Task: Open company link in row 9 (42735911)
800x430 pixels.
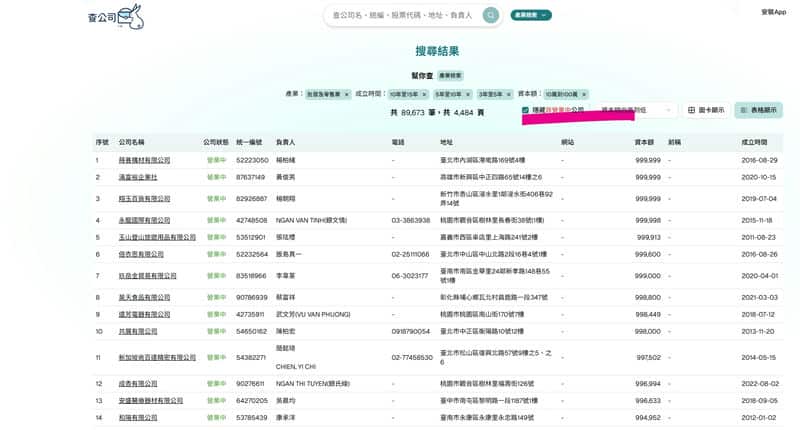Action: [x=144, y=314]
